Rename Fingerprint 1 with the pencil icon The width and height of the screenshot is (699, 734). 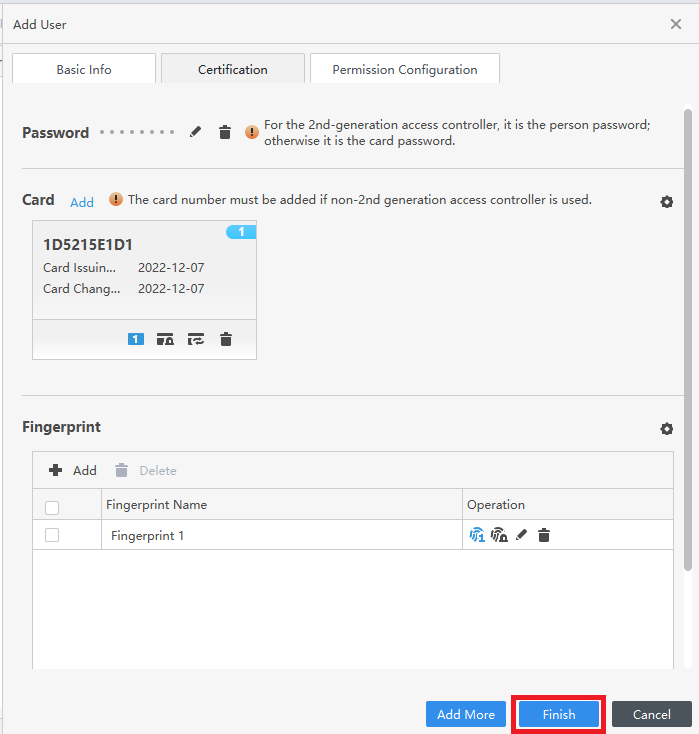click(521, 535)
